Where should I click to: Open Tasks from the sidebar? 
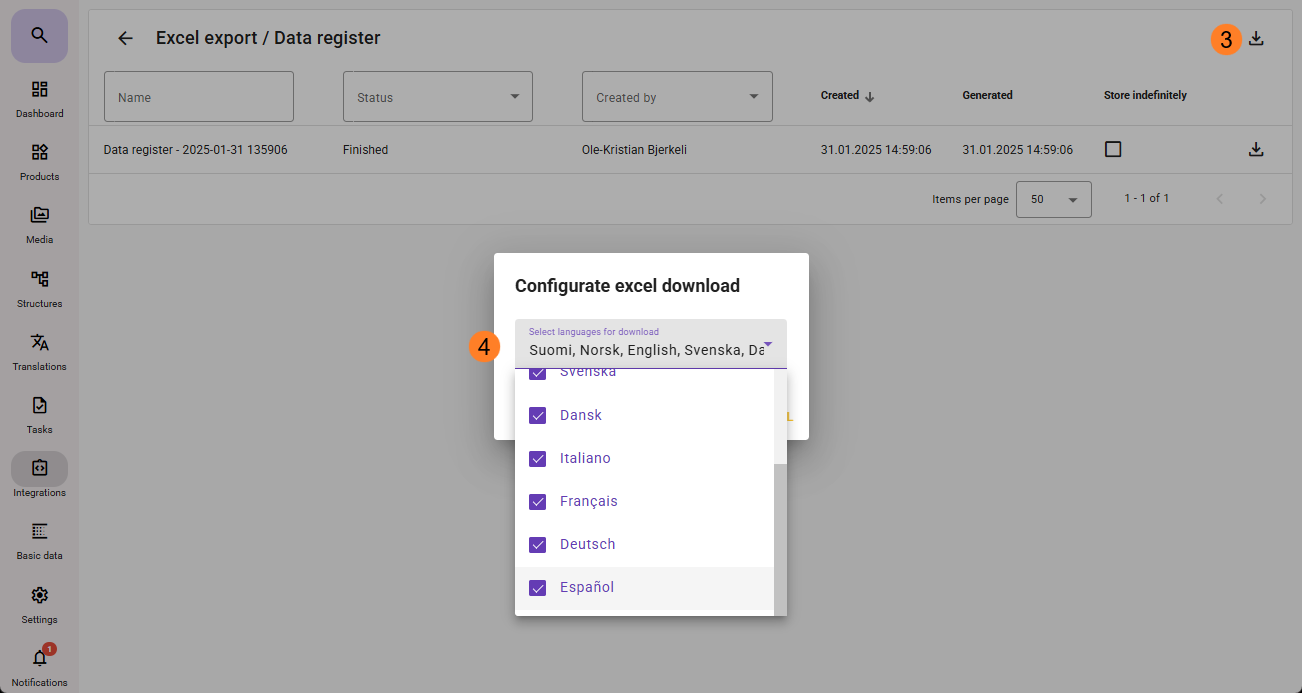coord(39,414)
